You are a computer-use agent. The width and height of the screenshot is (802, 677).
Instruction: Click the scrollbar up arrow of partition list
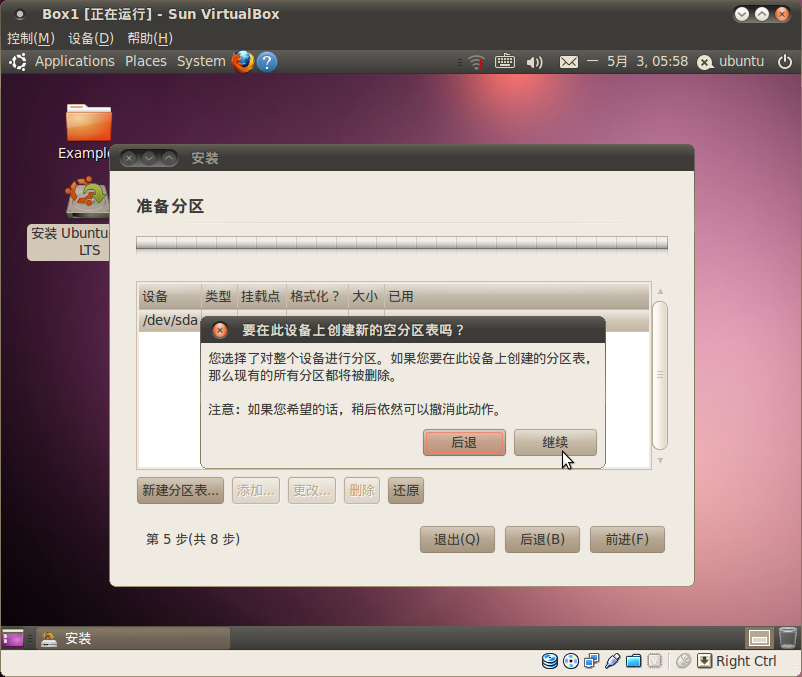[x=660, y=291]
